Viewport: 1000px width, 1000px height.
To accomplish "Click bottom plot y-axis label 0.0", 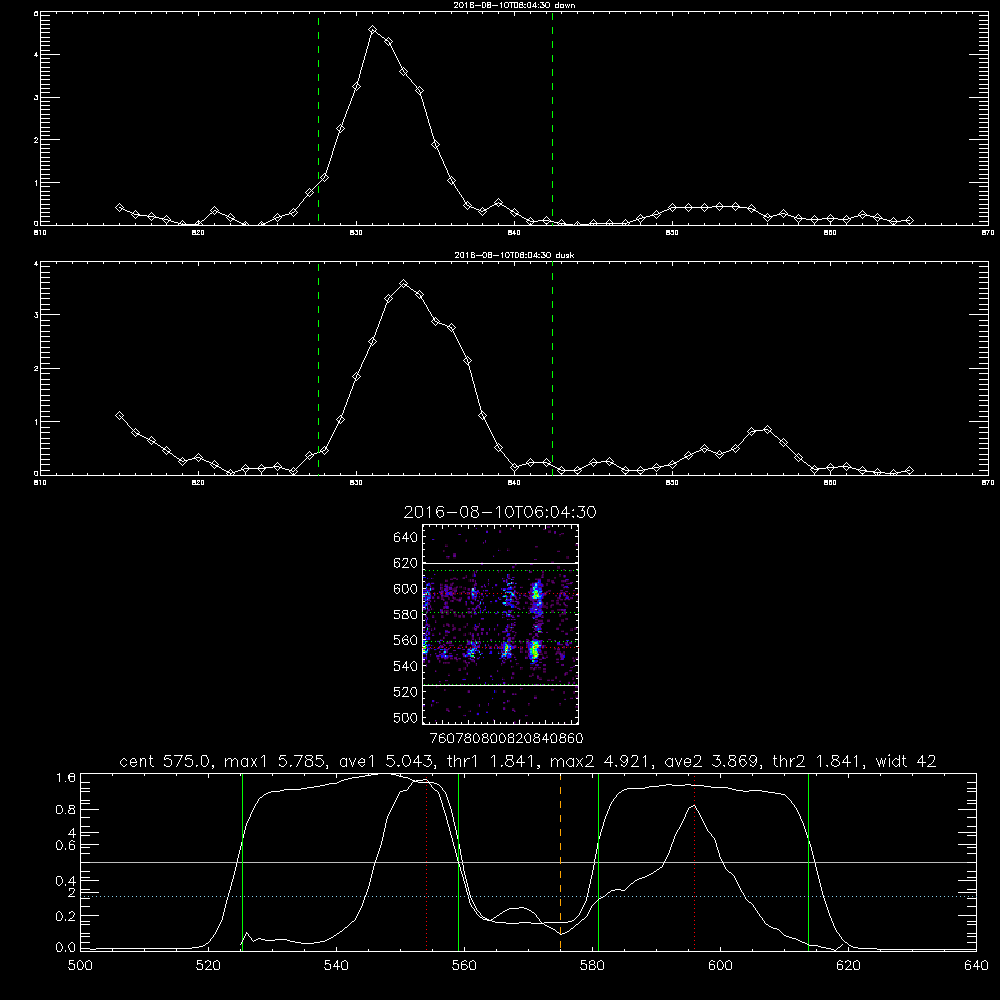I will [66, 947].
